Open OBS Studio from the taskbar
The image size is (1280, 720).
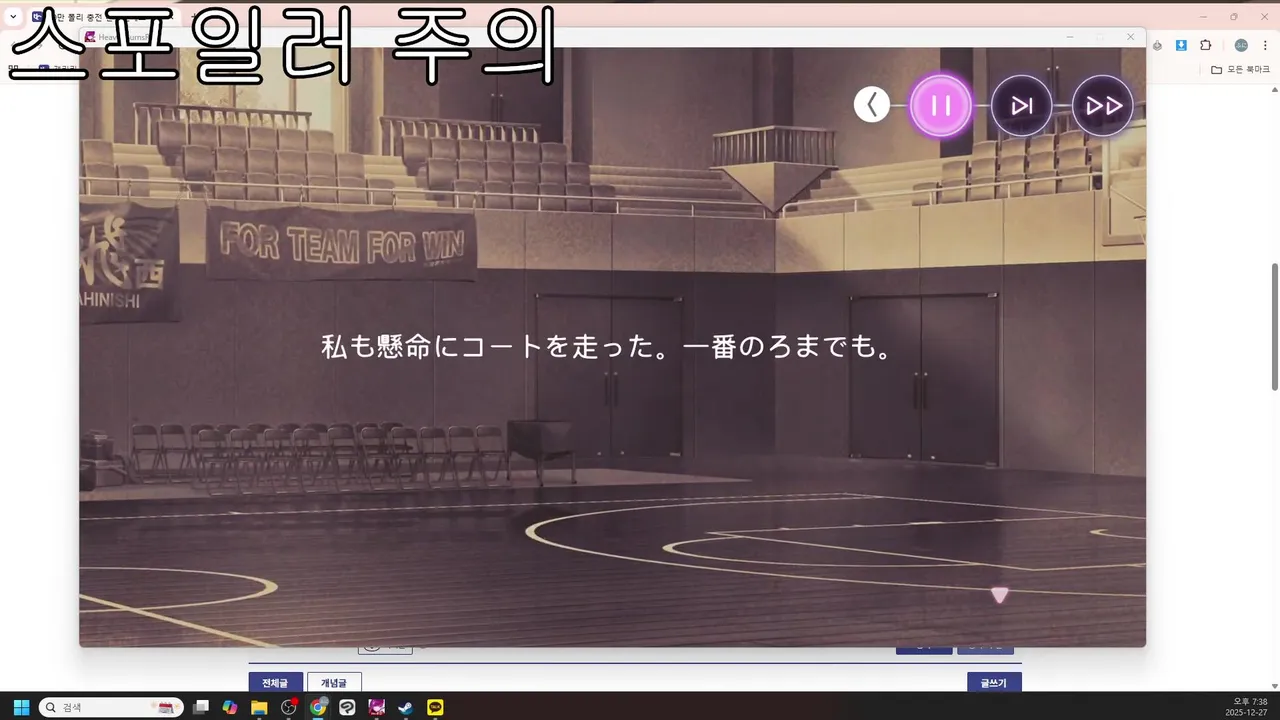(x=289, y=707)
